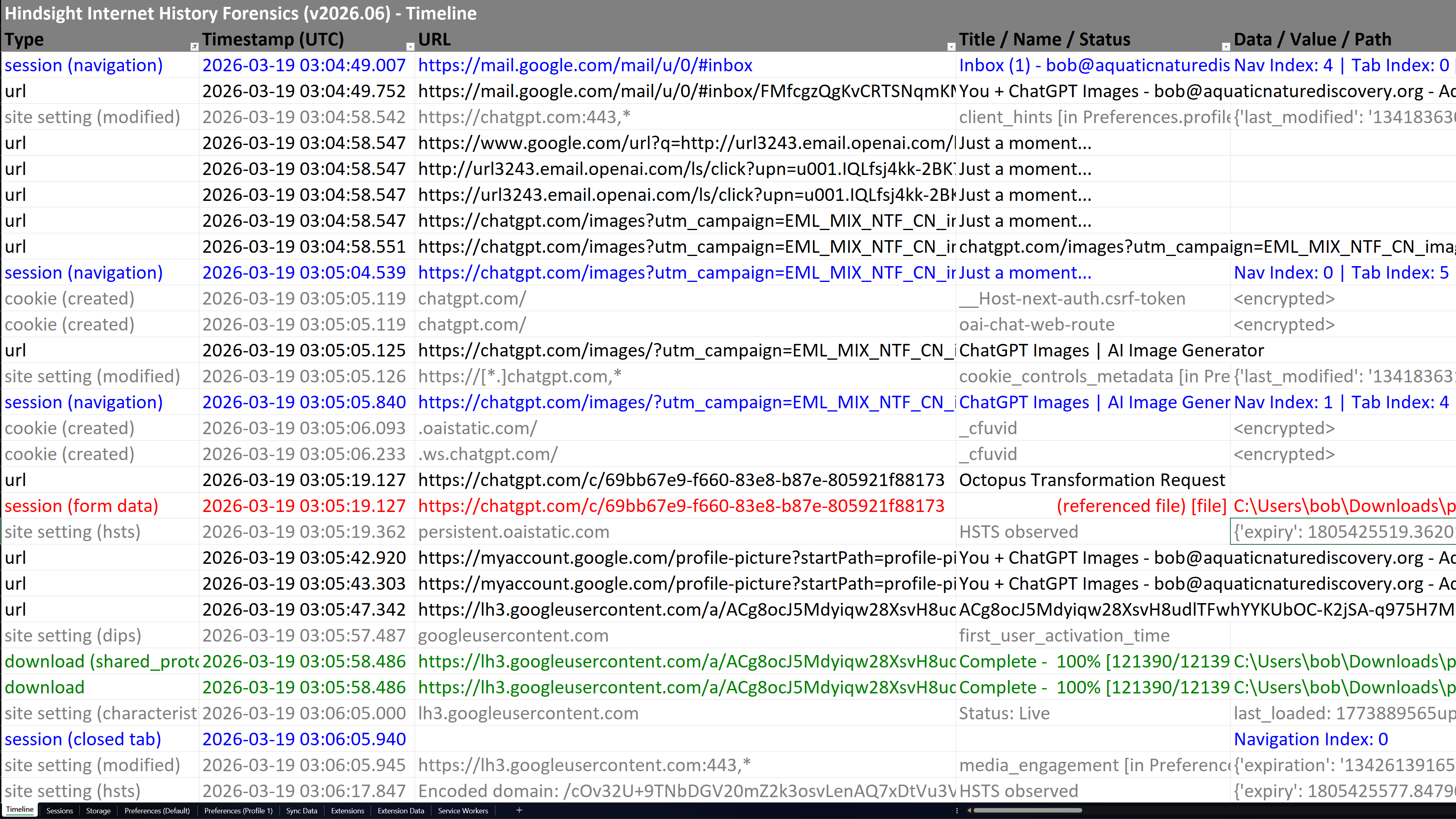The height and width of the screenshot is (819, 1456).
Task: Select timestamp cell 2026-03-19 03:06:17.847
Action: pos(307,791)
